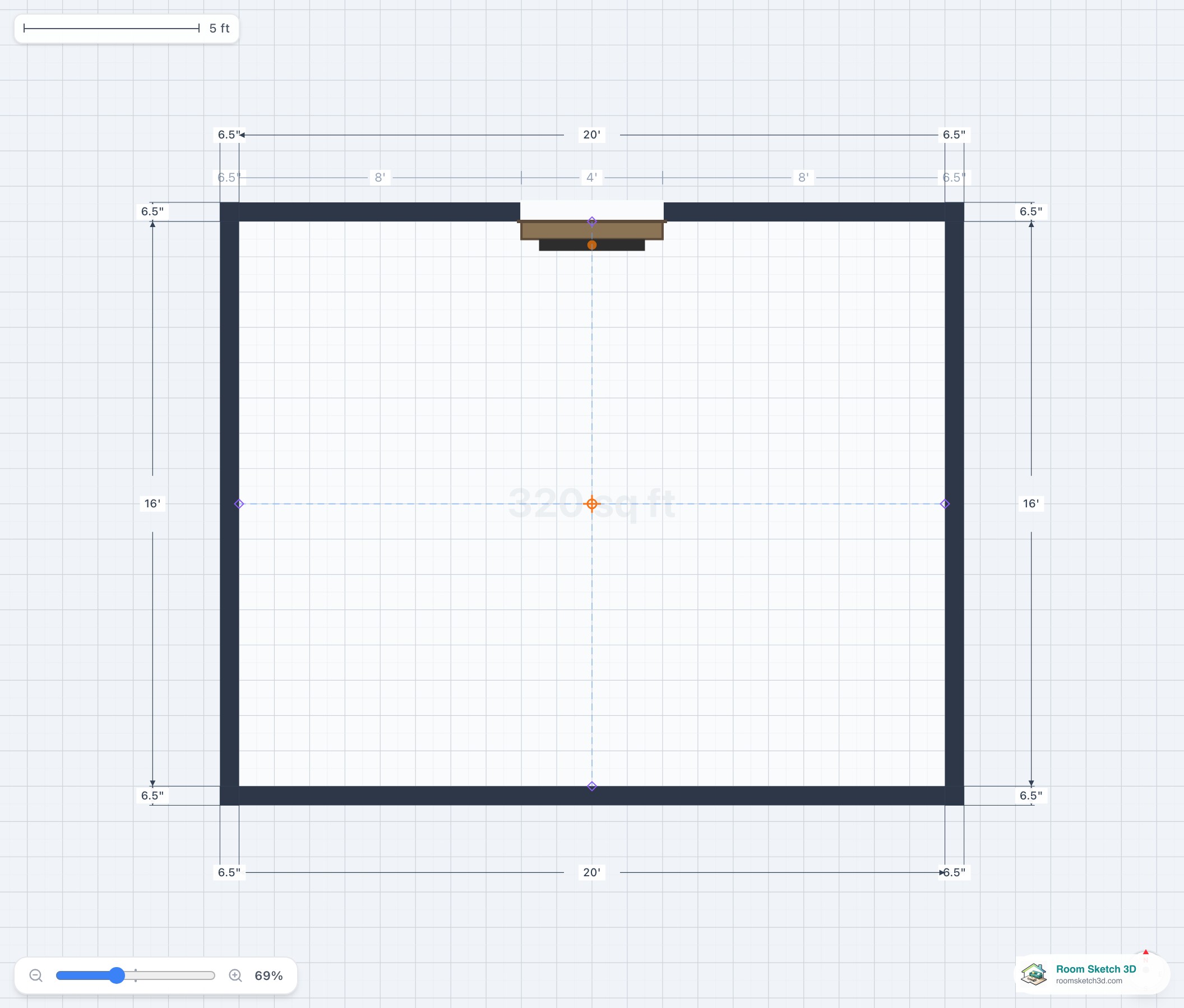Open the roomsketch3d.com link

click(x=1089, y=981)
